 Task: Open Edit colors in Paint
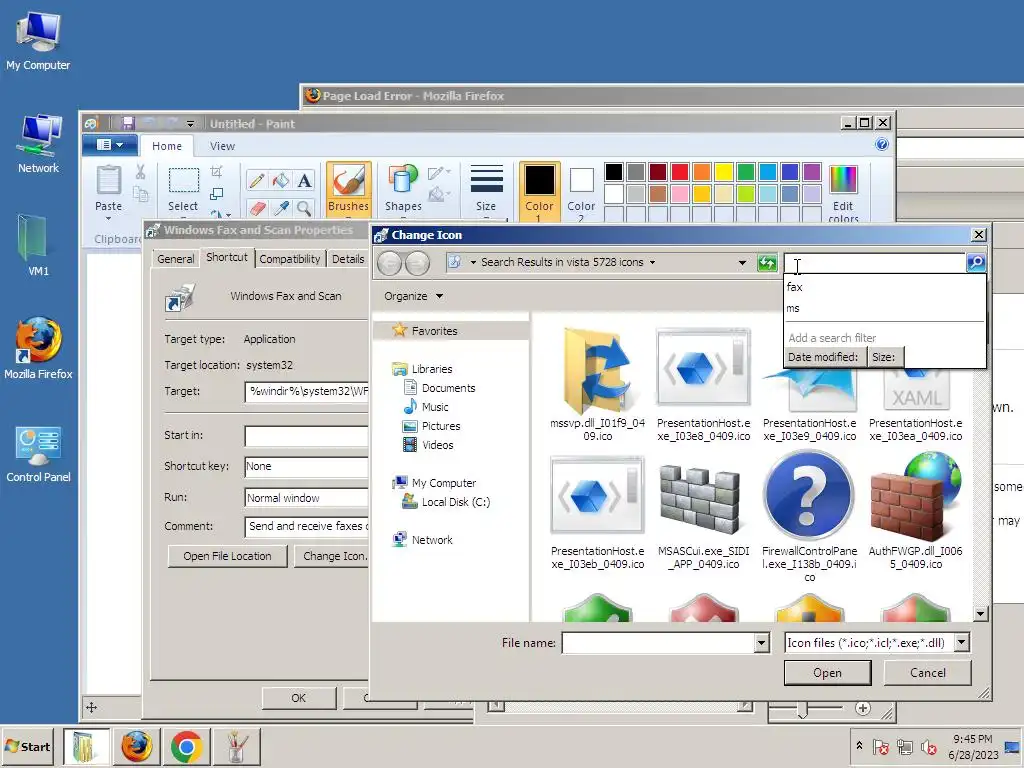click(843, 191)
